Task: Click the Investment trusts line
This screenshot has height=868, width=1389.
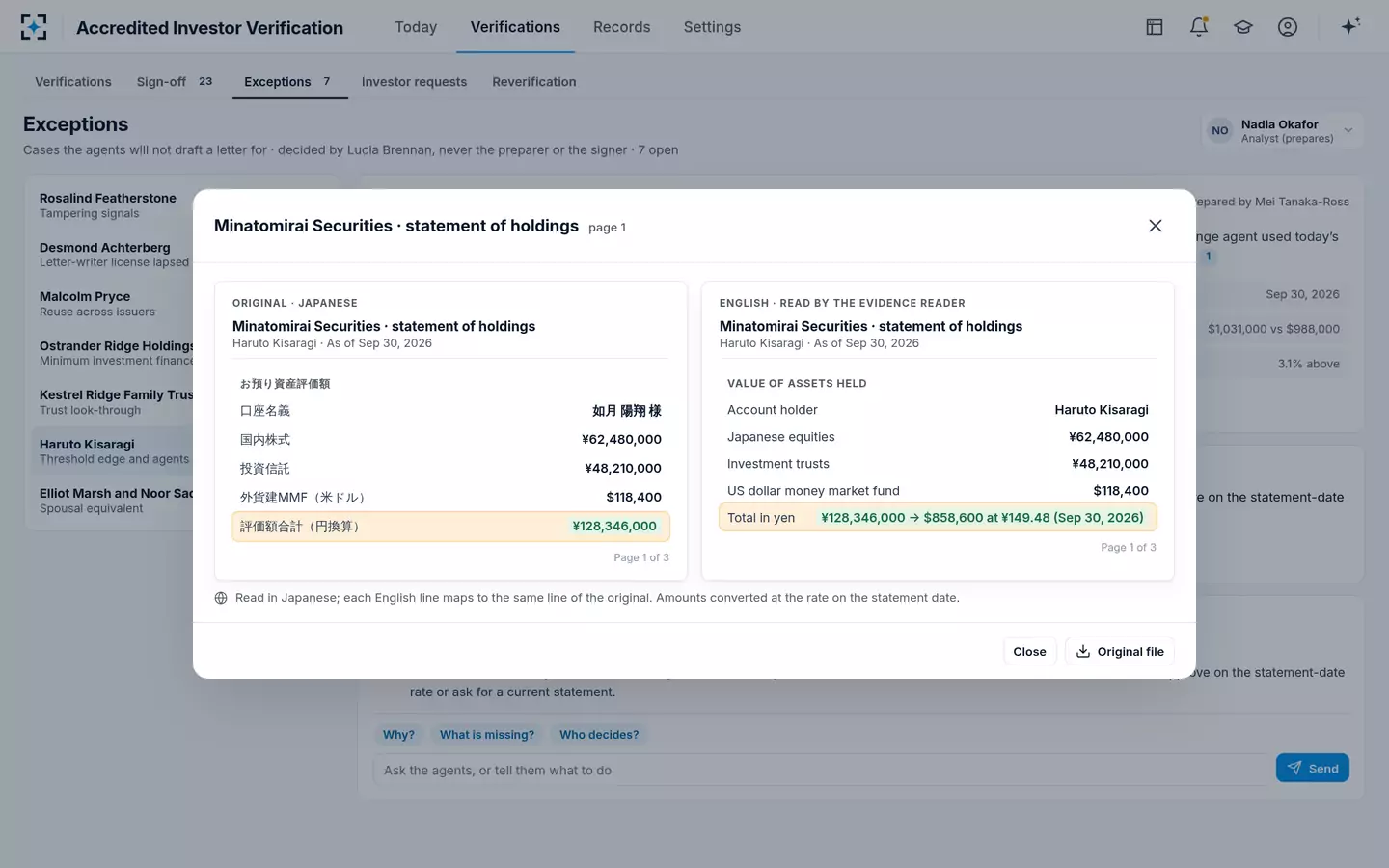Action: click(x=938, y=464)
